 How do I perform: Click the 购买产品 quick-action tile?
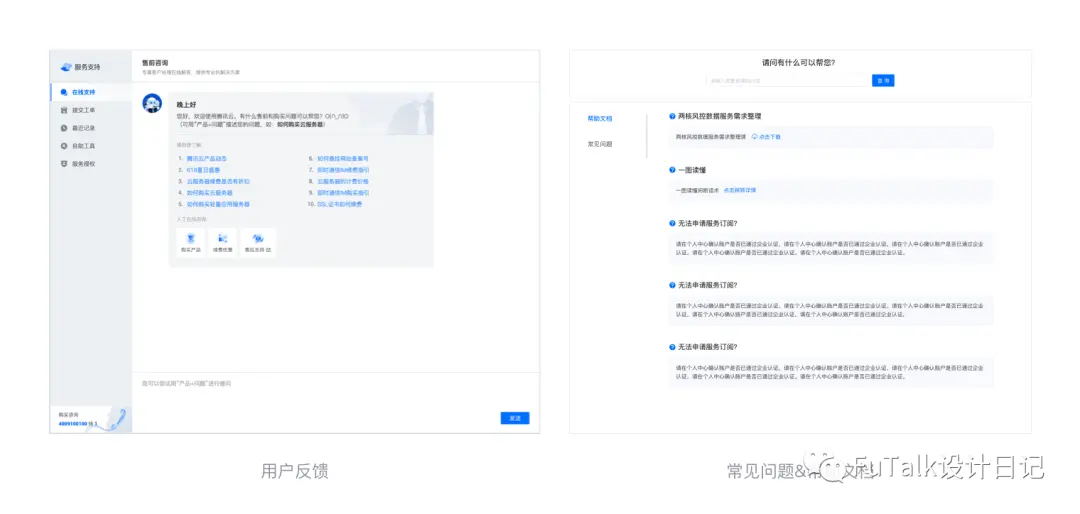tap(190, 243)
